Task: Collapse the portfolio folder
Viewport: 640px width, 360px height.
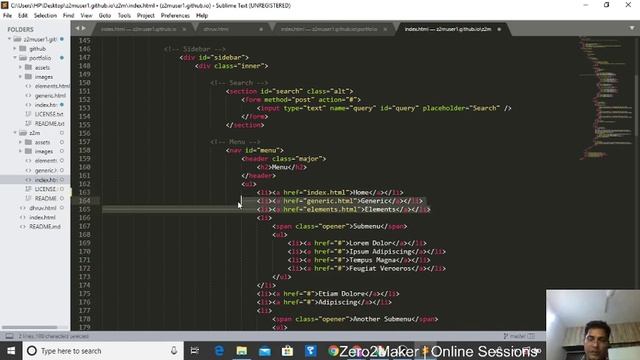Action: click(x=15, y=58)
